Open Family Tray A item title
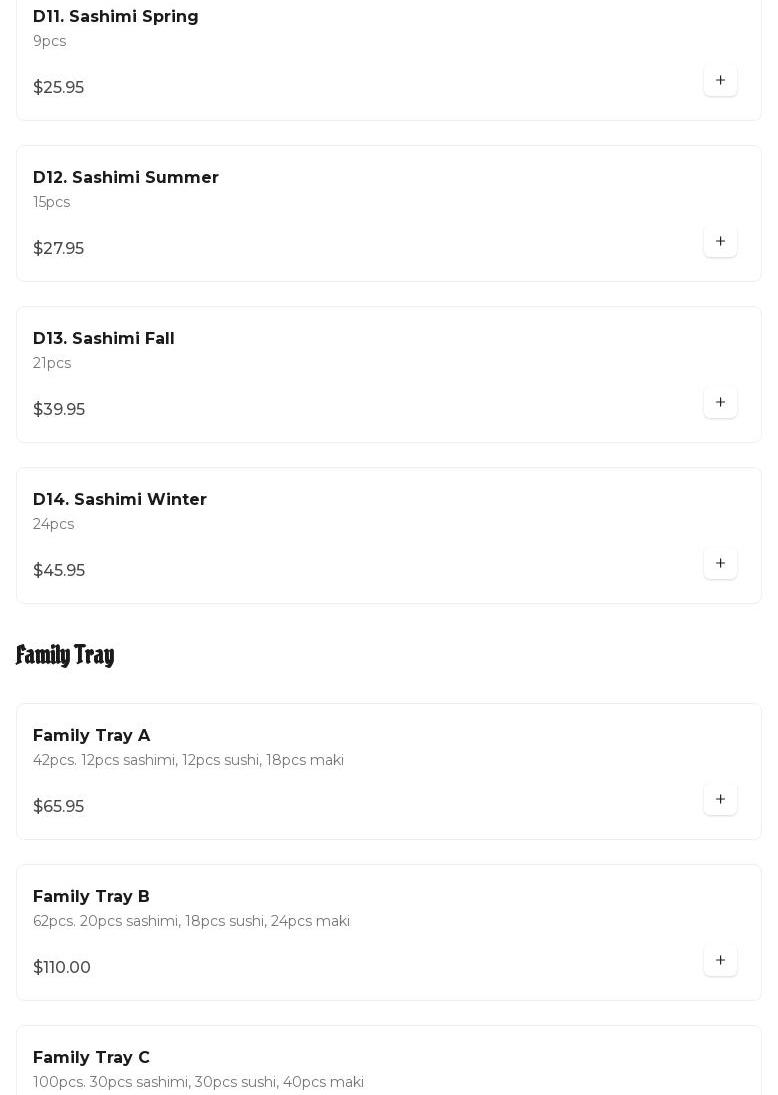Screen dimensions: 778x1095 (91, 735)
